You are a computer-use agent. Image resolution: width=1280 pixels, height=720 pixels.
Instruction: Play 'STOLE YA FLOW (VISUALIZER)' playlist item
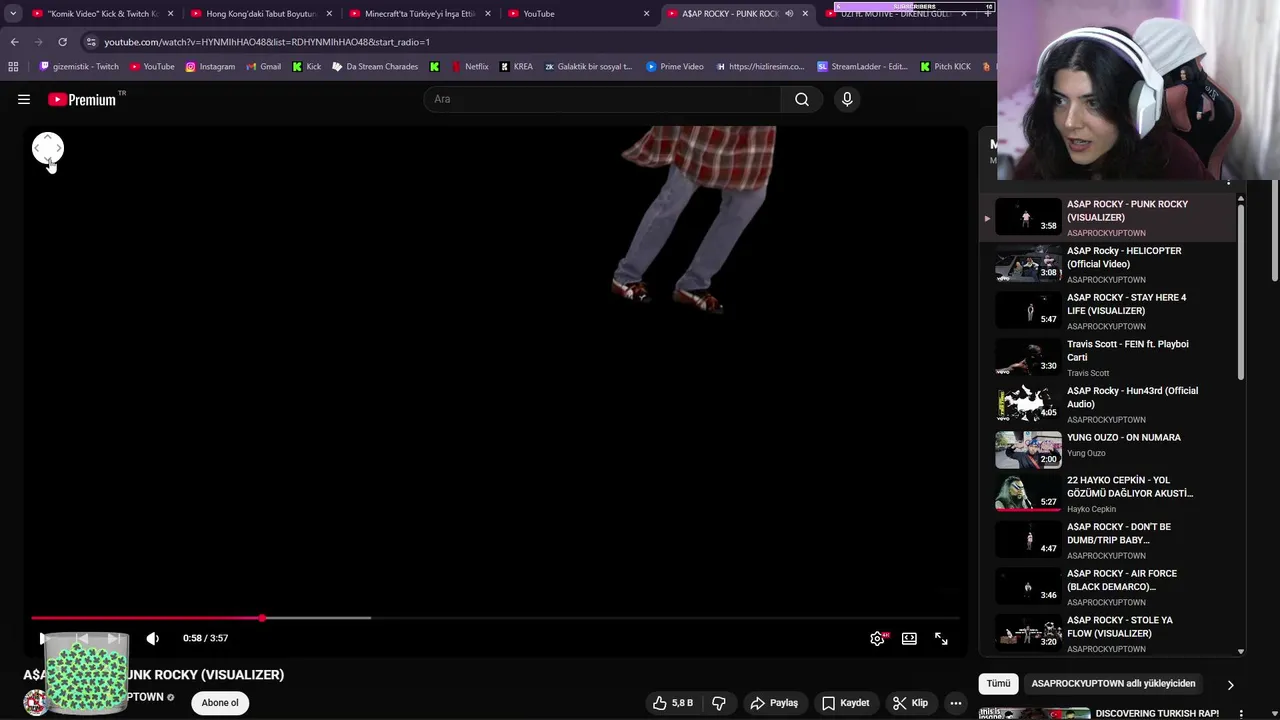(1110, 634)
